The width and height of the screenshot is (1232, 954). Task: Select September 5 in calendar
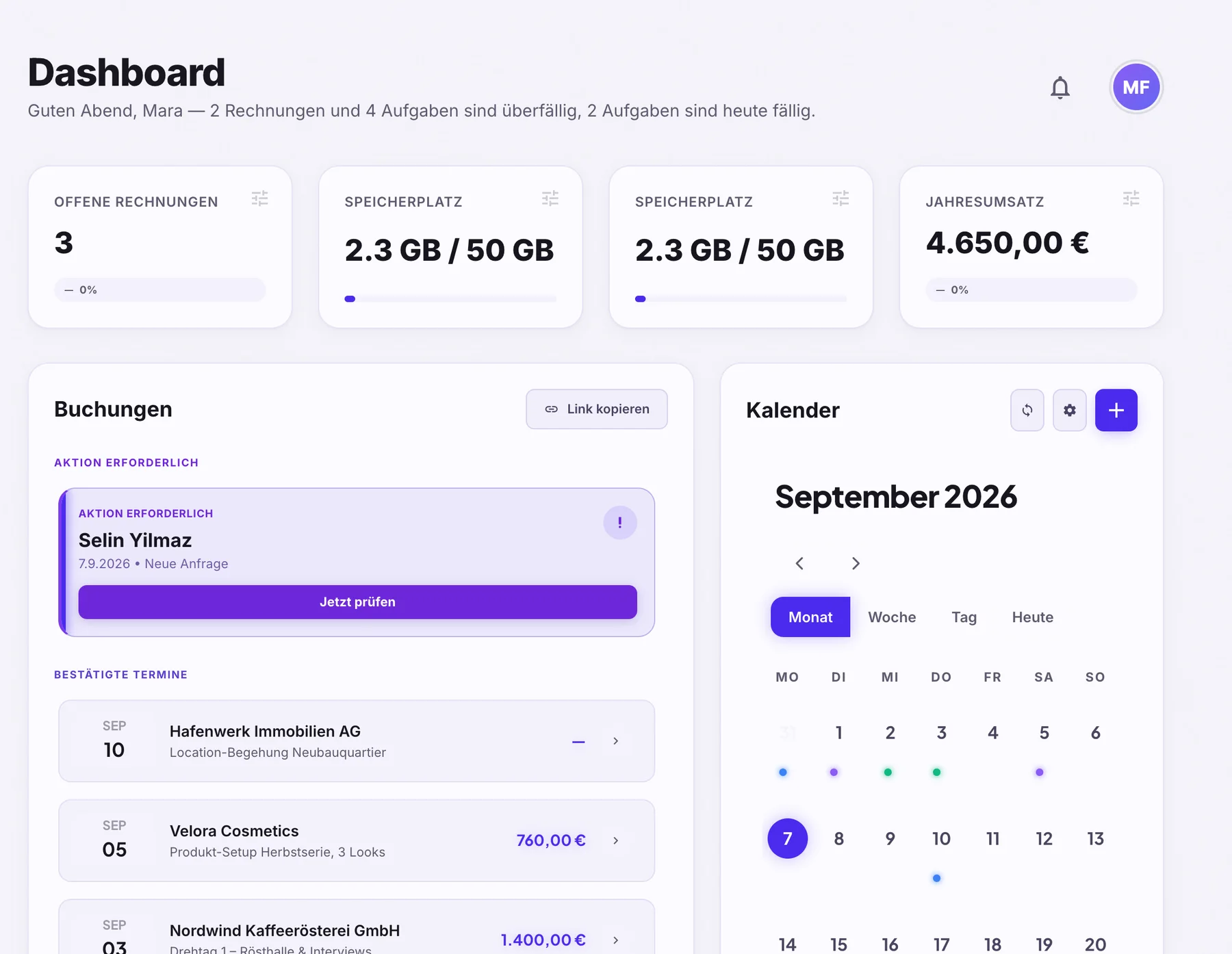coord(1044,733)
